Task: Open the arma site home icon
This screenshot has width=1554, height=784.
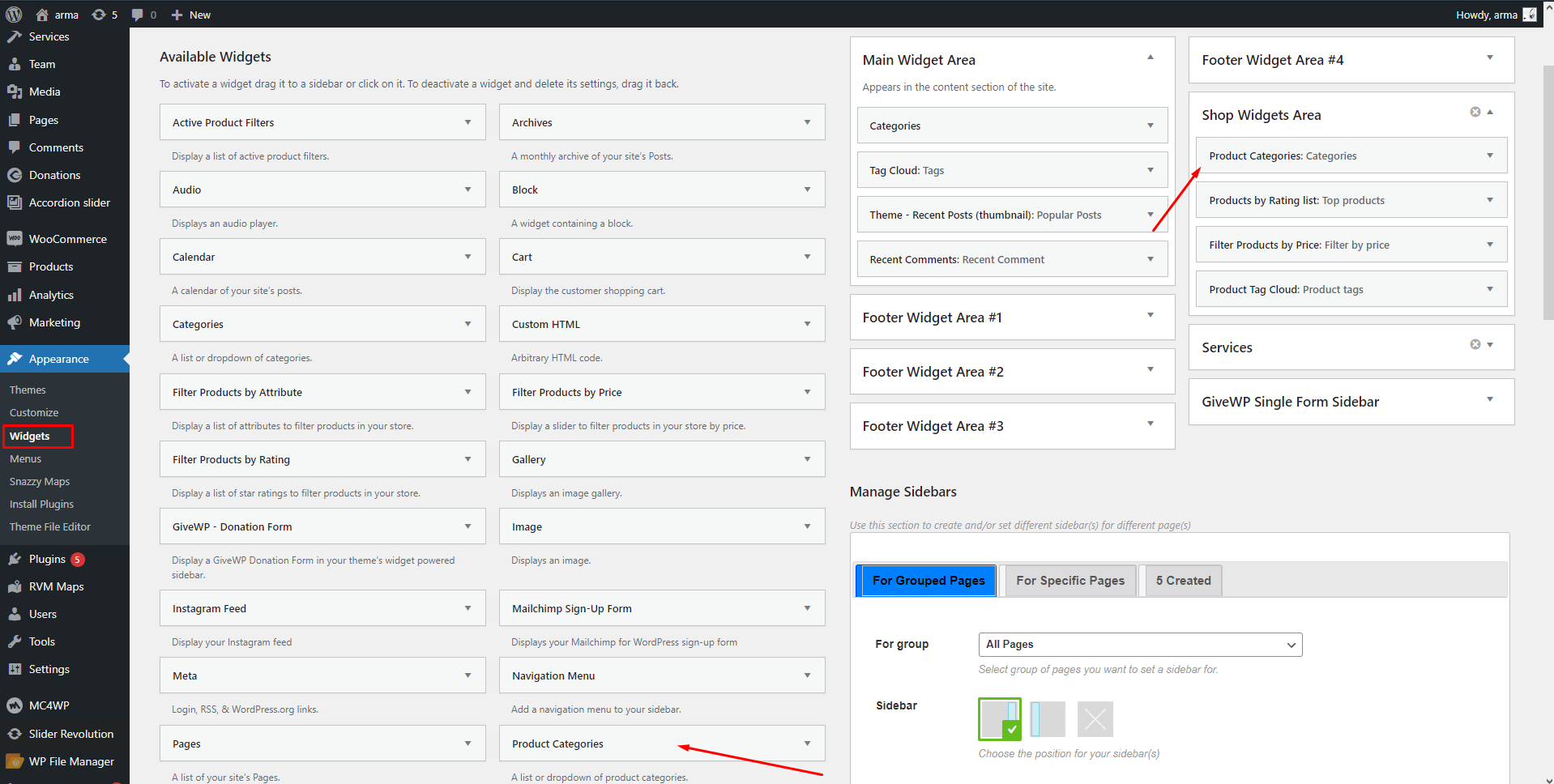Action: pos(42,15)
